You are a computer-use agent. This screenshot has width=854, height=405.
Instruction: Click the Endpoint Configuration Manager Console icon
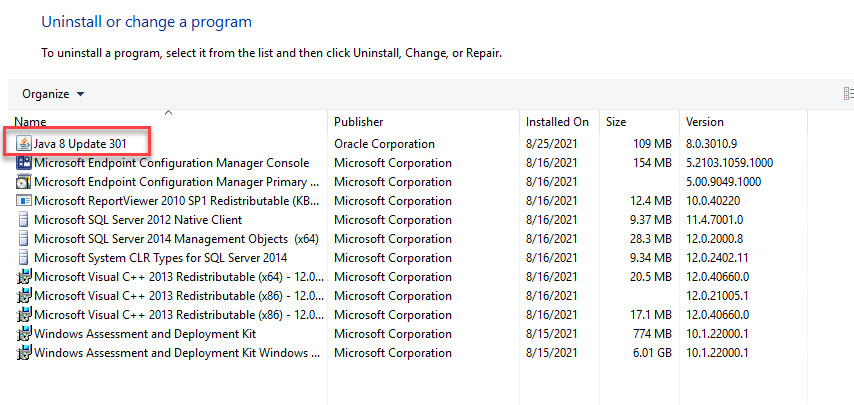pos(24,163)
